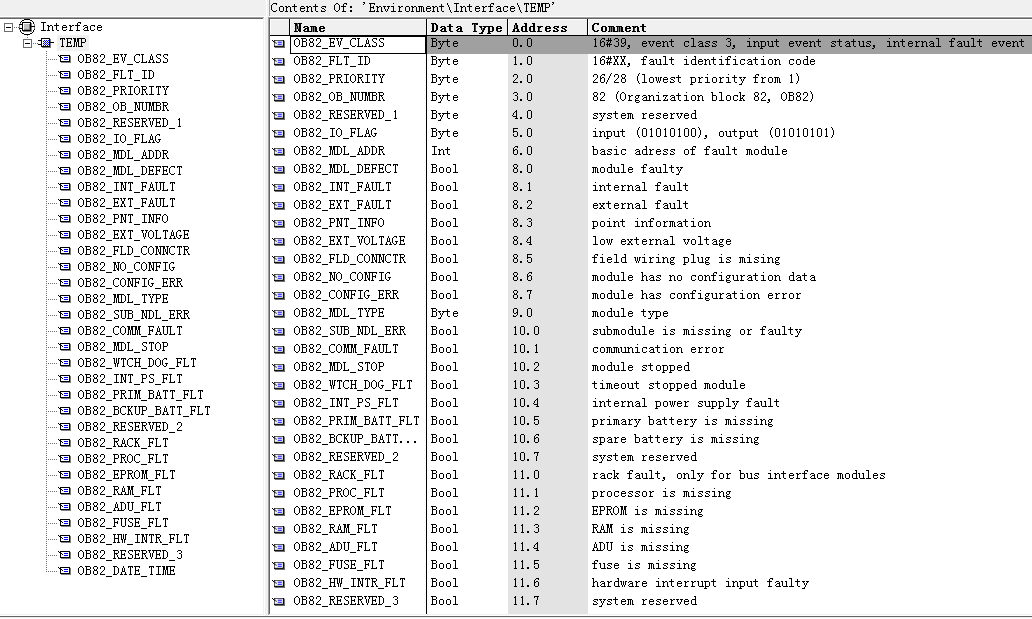
Task: Click row icon of OB82_RAM_FLT in table
Action: click(x=279, y=529)
